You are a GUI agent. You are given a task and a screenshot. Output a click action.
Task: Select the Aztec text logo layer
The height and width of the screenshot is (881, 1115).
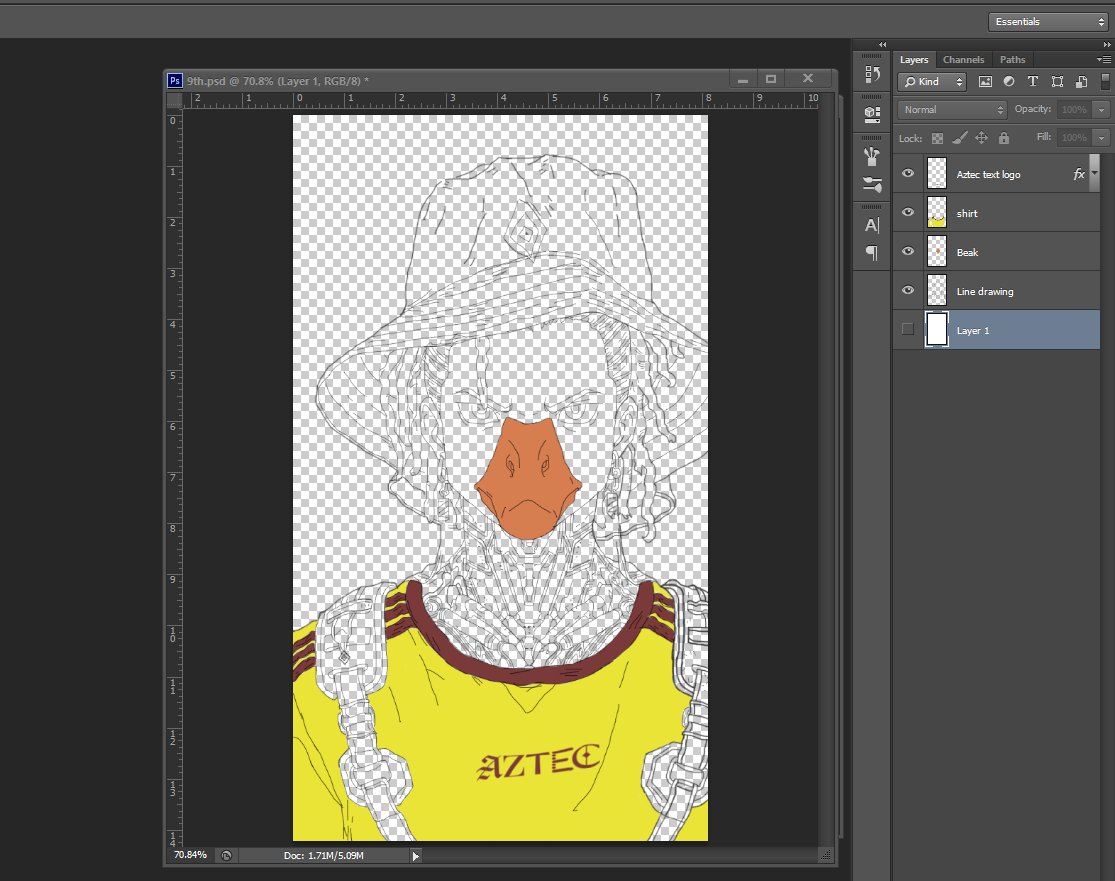(997, 173)
